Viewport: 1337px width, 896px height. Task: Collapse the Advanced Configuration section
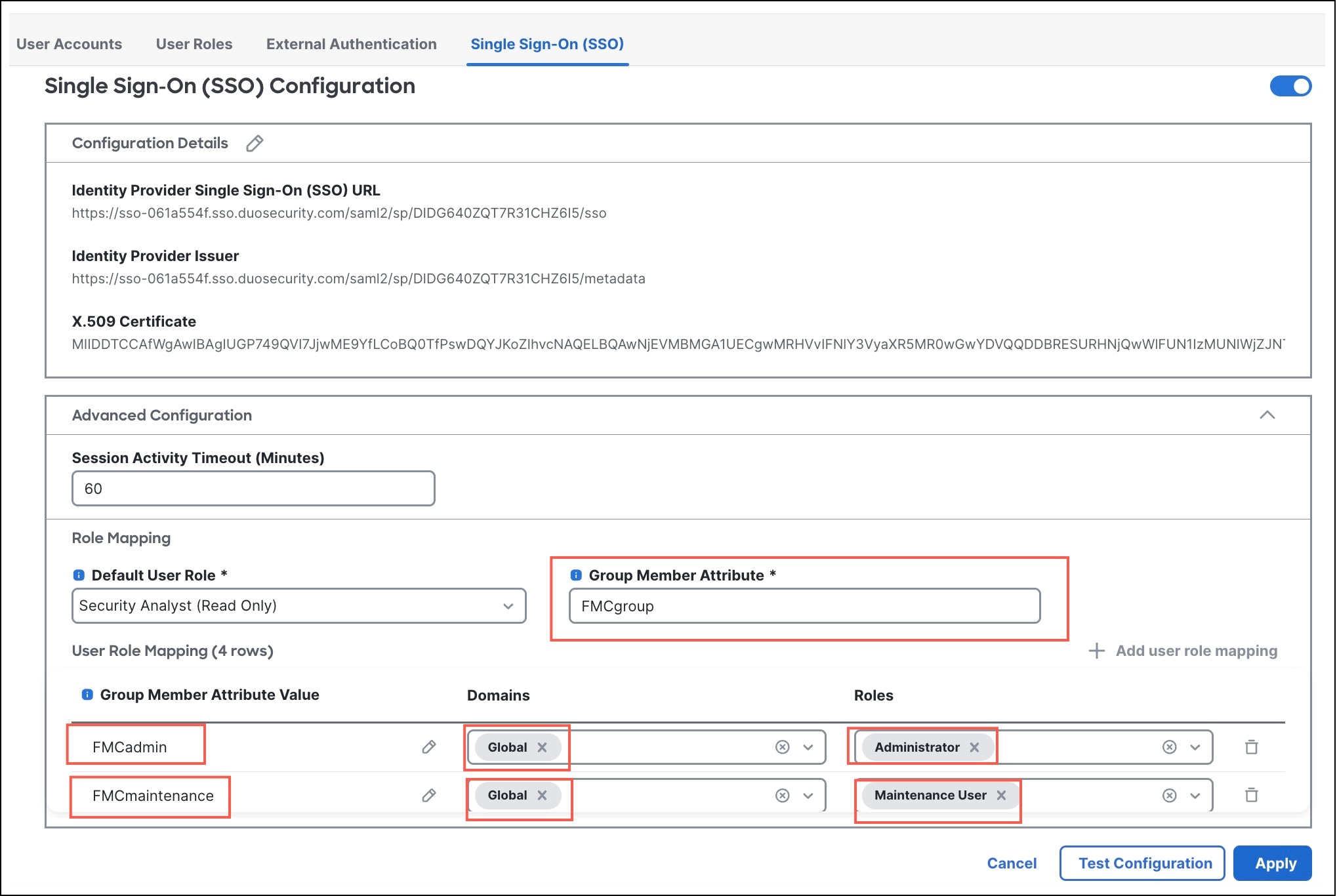pyautogui.click(x=1267, y=415)
